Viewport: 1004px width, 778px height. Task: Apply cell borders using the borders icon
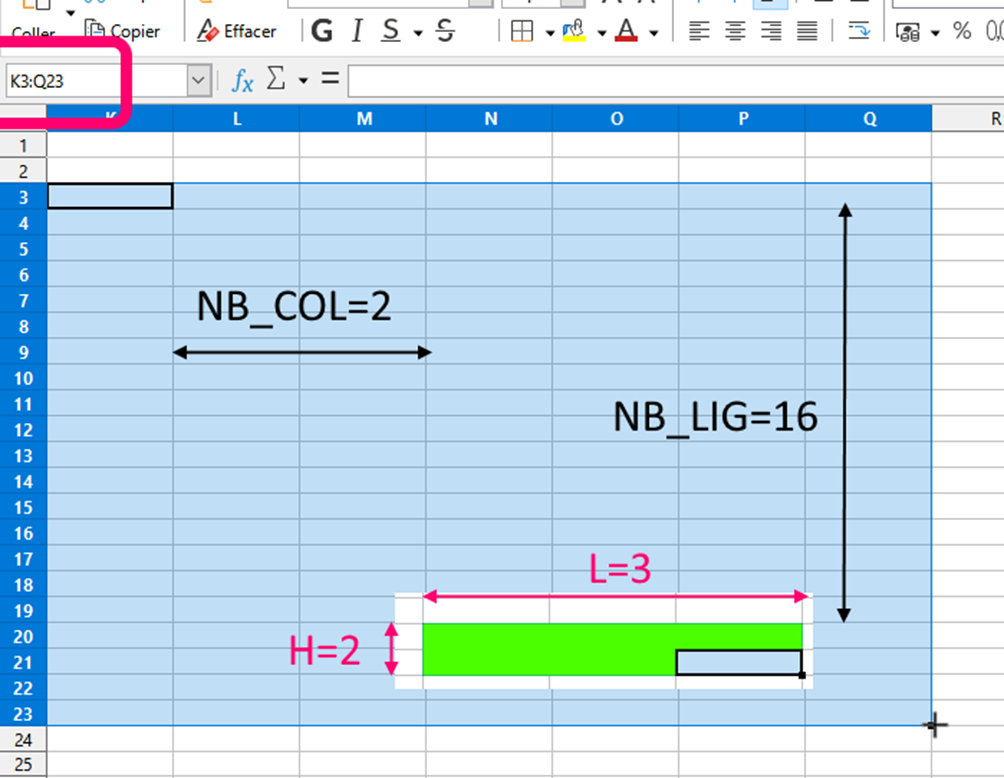(524, 31)
